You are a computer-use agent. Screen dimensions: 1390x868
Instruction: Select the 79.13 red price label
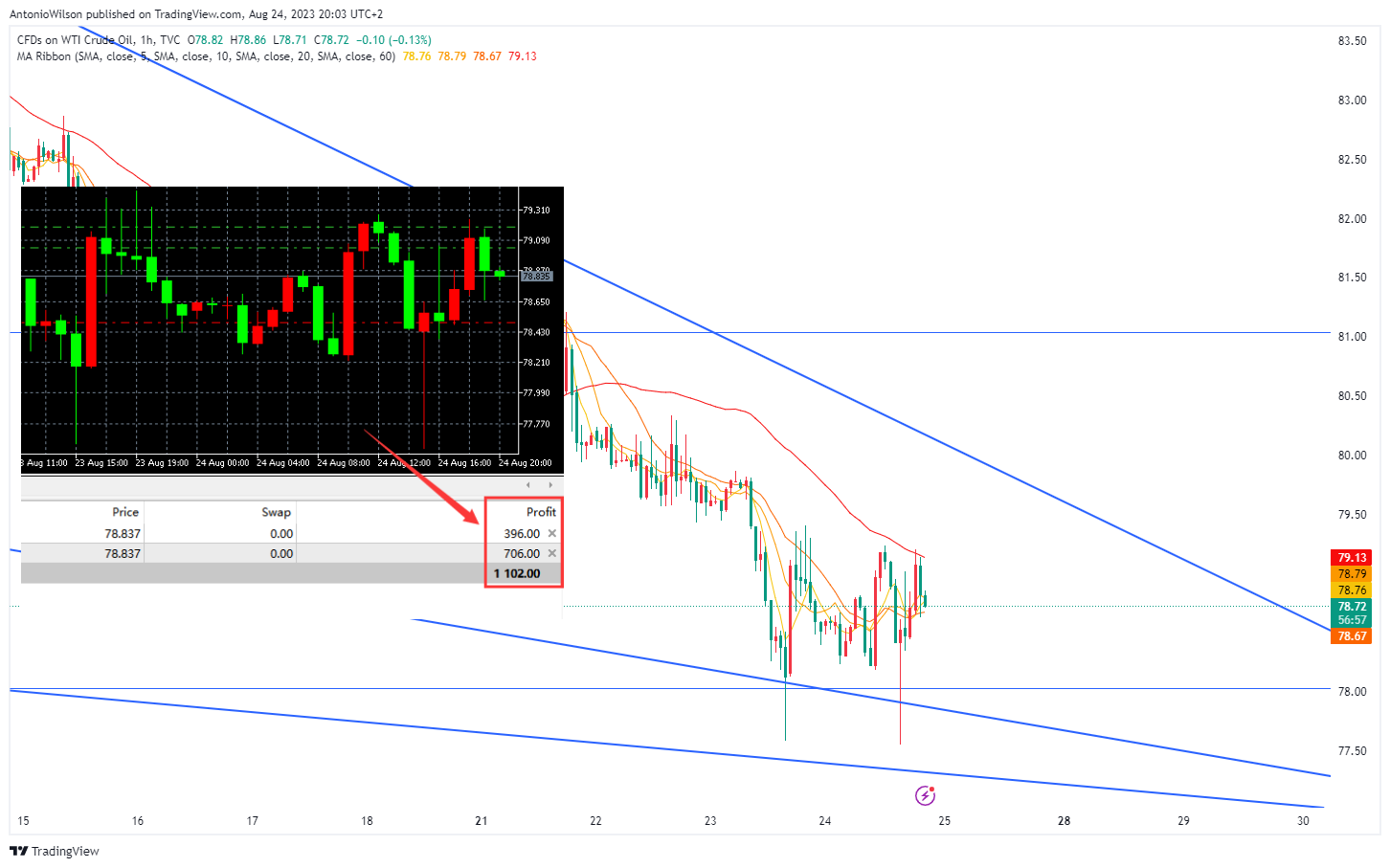tap(1352, 557)
